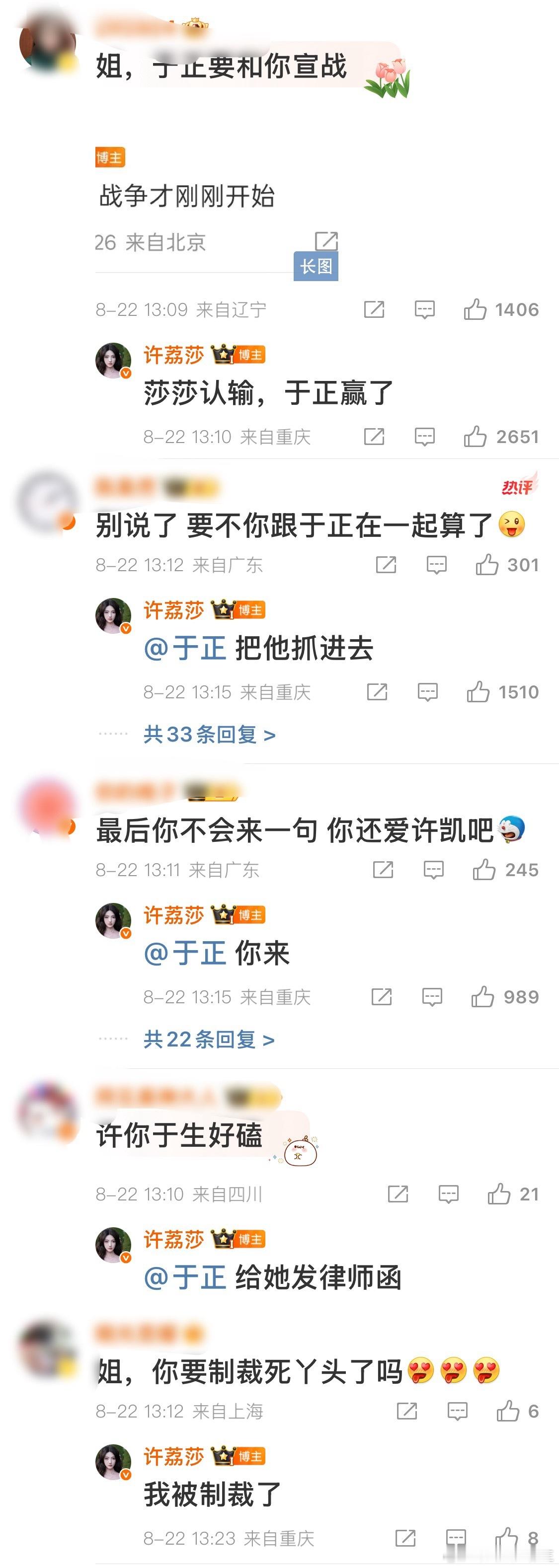Share the 13:12 上海 comment
559x1568 pixels.
click(x=407, y=1411)
